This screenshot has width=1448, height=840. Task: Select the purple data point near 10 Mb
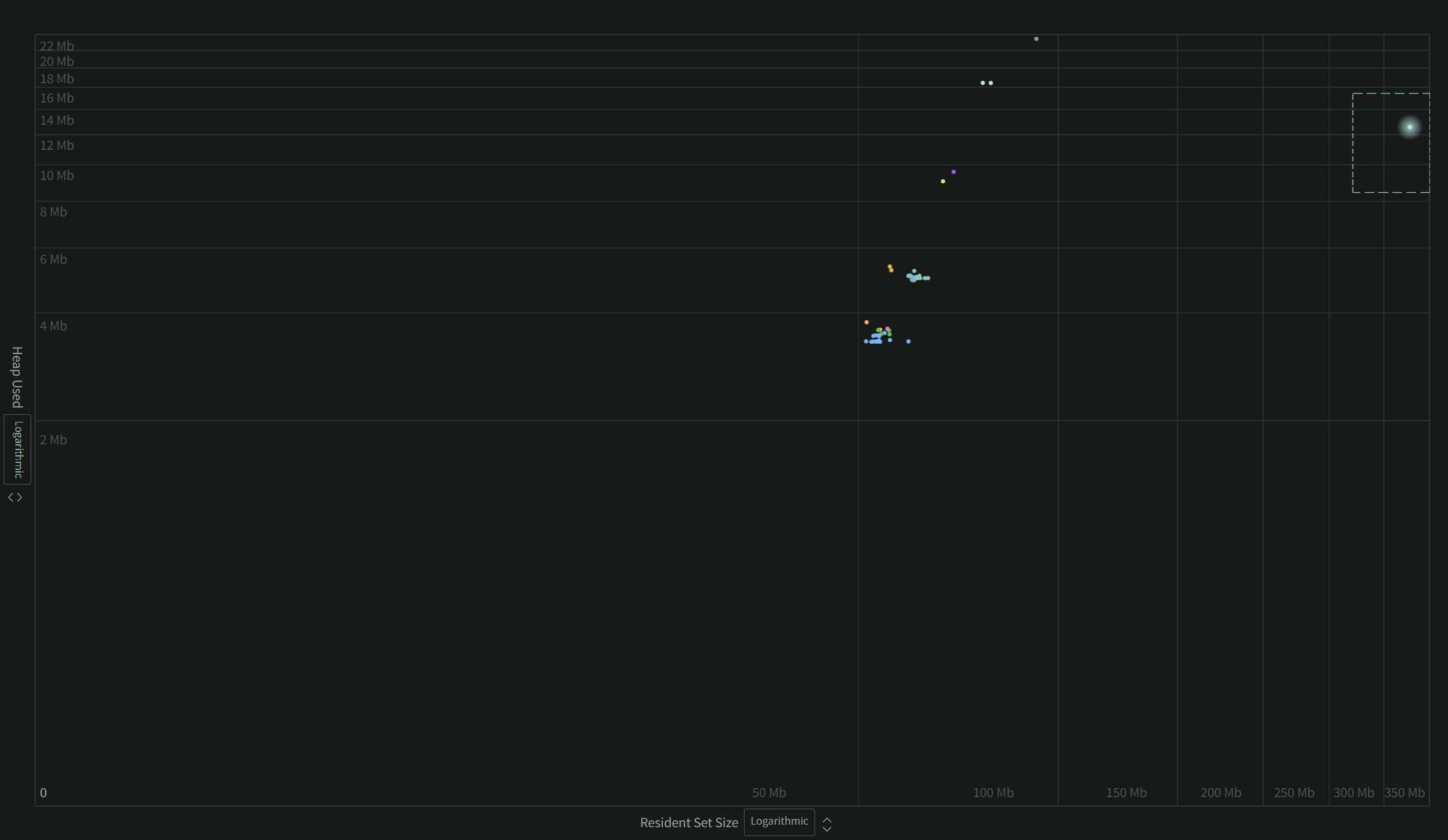click(954, 172)
